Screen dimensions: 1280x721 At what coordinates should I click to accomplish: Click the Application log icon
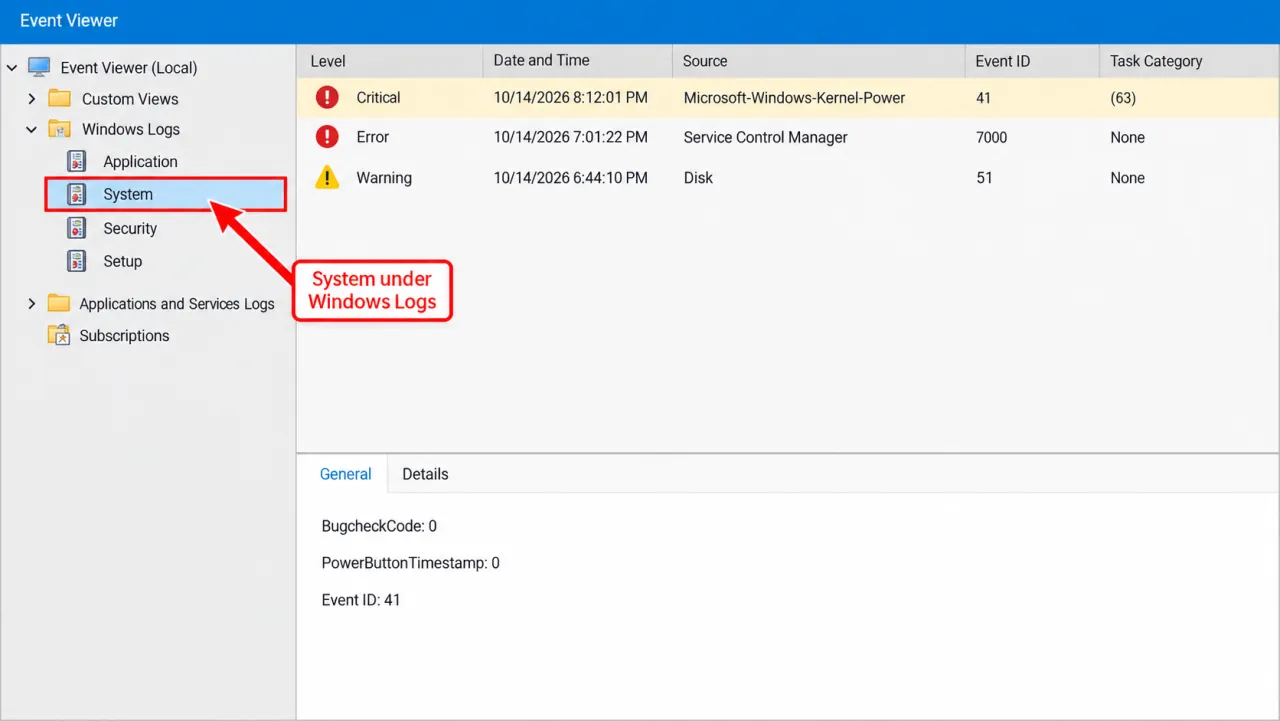[77, 161]
